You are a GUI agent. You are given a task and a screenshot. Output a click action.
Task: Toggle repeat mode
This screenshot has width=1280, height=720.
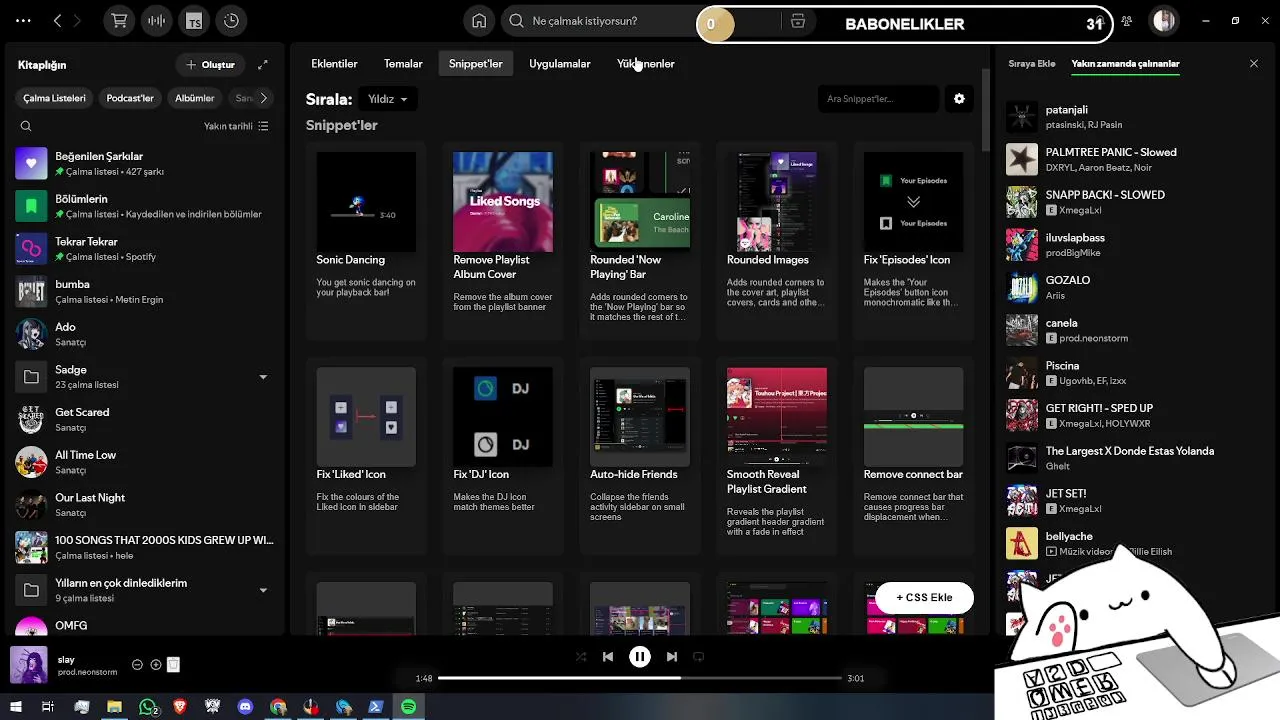tap(699, 657)
